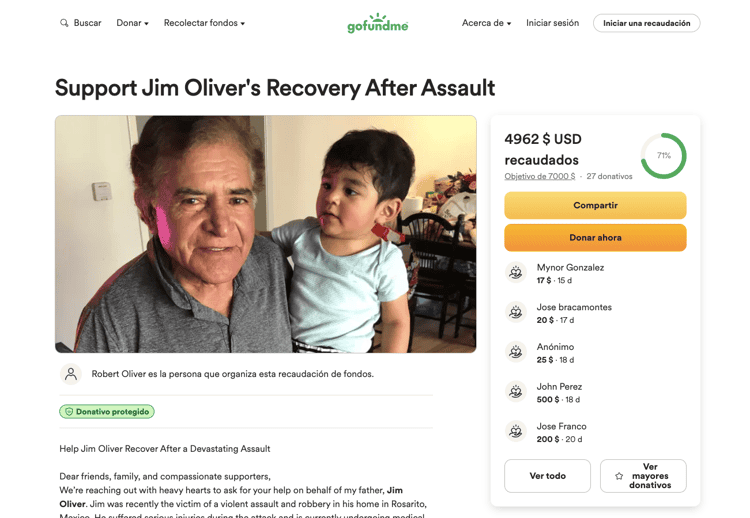
Task: Click Jose bracamontes's donor icon
Action: click(516, 313)
